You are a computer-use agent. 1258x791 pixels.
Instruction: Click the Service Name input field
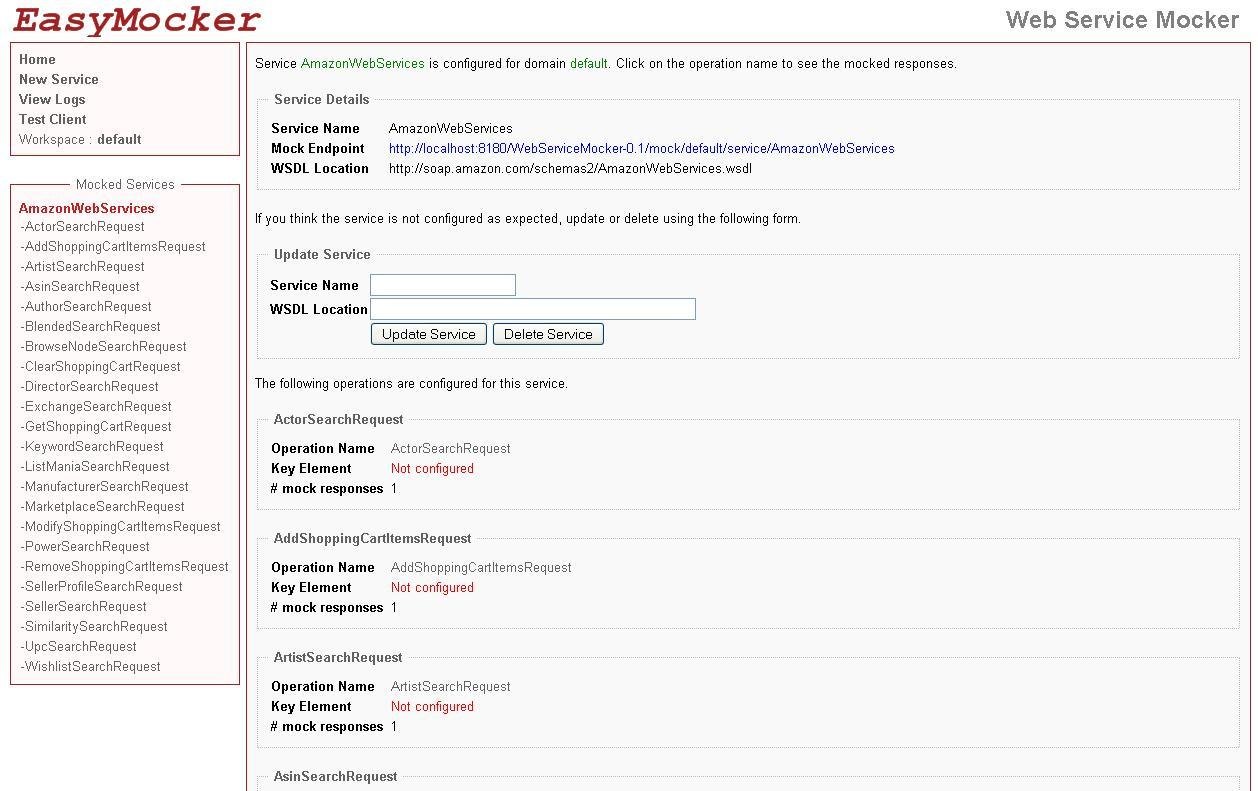[442, 284]
